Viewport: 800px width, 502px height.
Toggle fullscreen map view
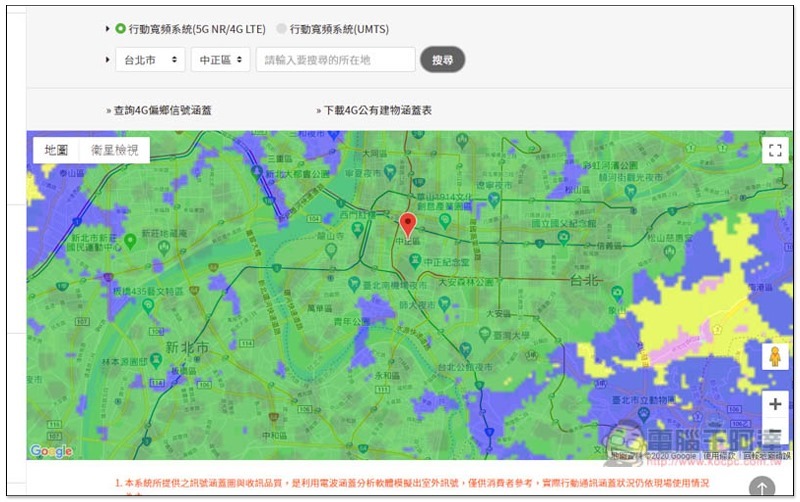click(775, 150)
